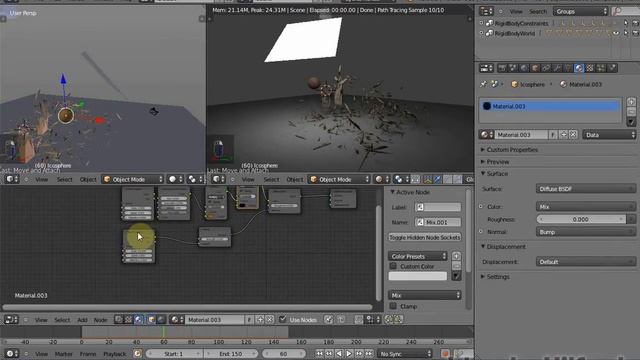
Task: Open the Playback menu in timeline
Action: (115, 353)
